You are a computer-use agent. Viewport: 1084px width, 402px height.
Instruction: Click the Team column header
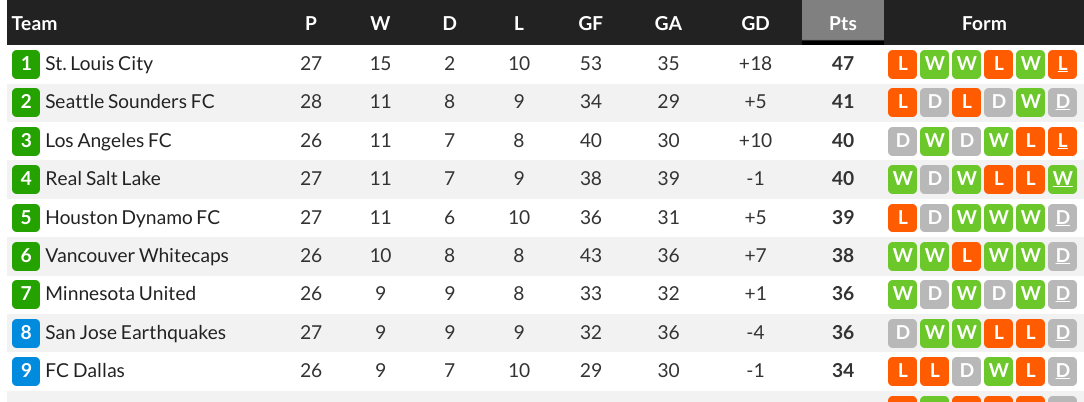click(35, 23)
